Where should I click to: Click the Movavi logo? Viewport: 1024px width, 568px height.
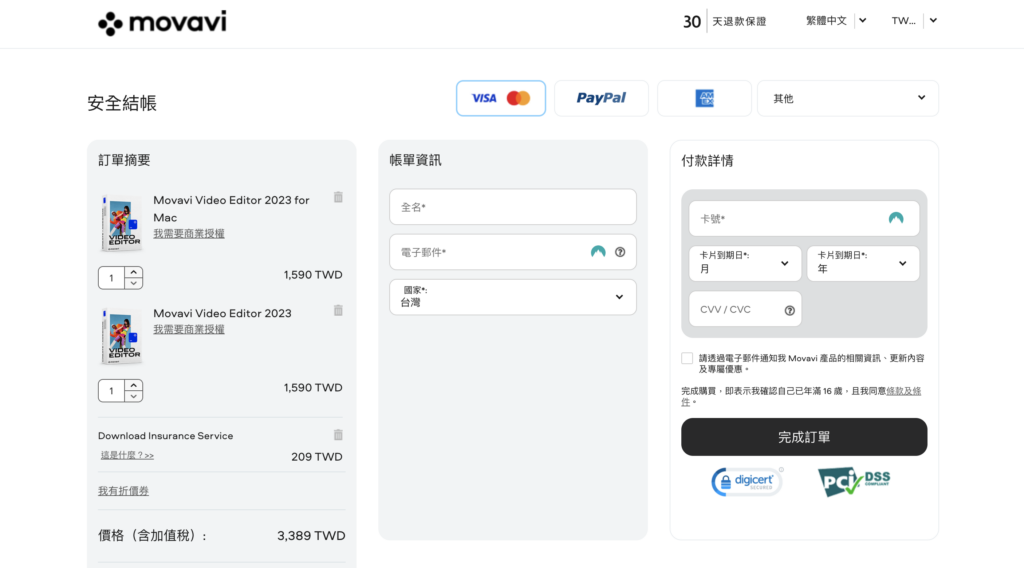tap(162, 23)
